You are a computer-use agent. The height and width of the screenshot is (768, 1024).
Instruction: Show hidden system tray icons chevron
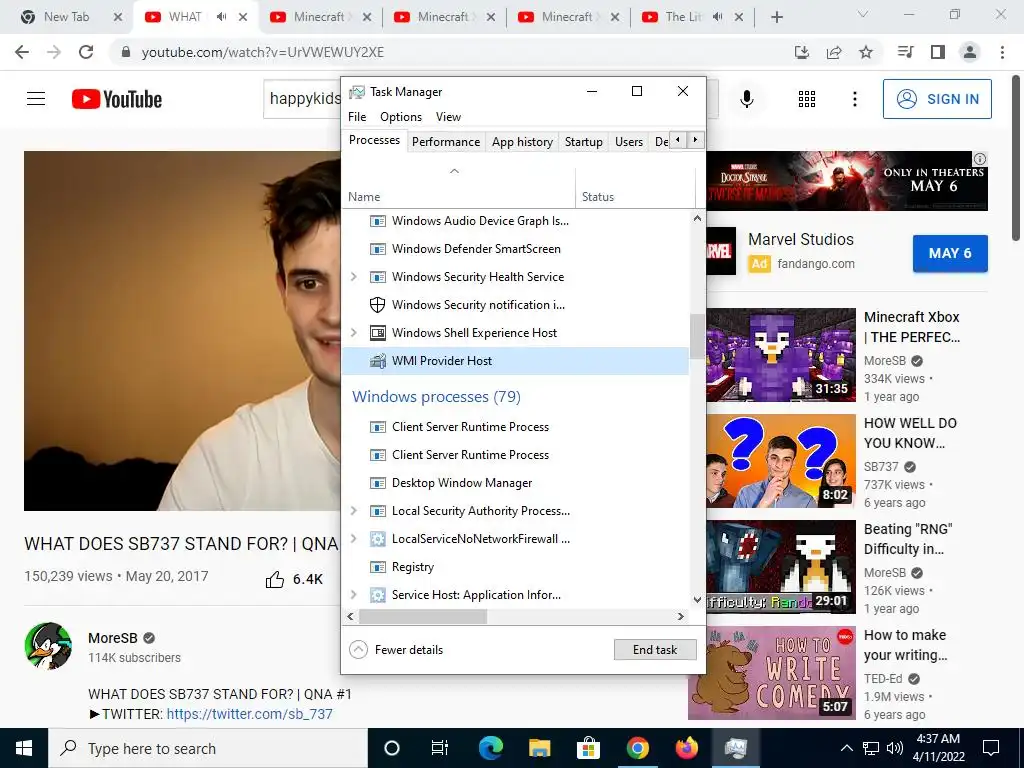pyautogui.click(x=846, y=748)
